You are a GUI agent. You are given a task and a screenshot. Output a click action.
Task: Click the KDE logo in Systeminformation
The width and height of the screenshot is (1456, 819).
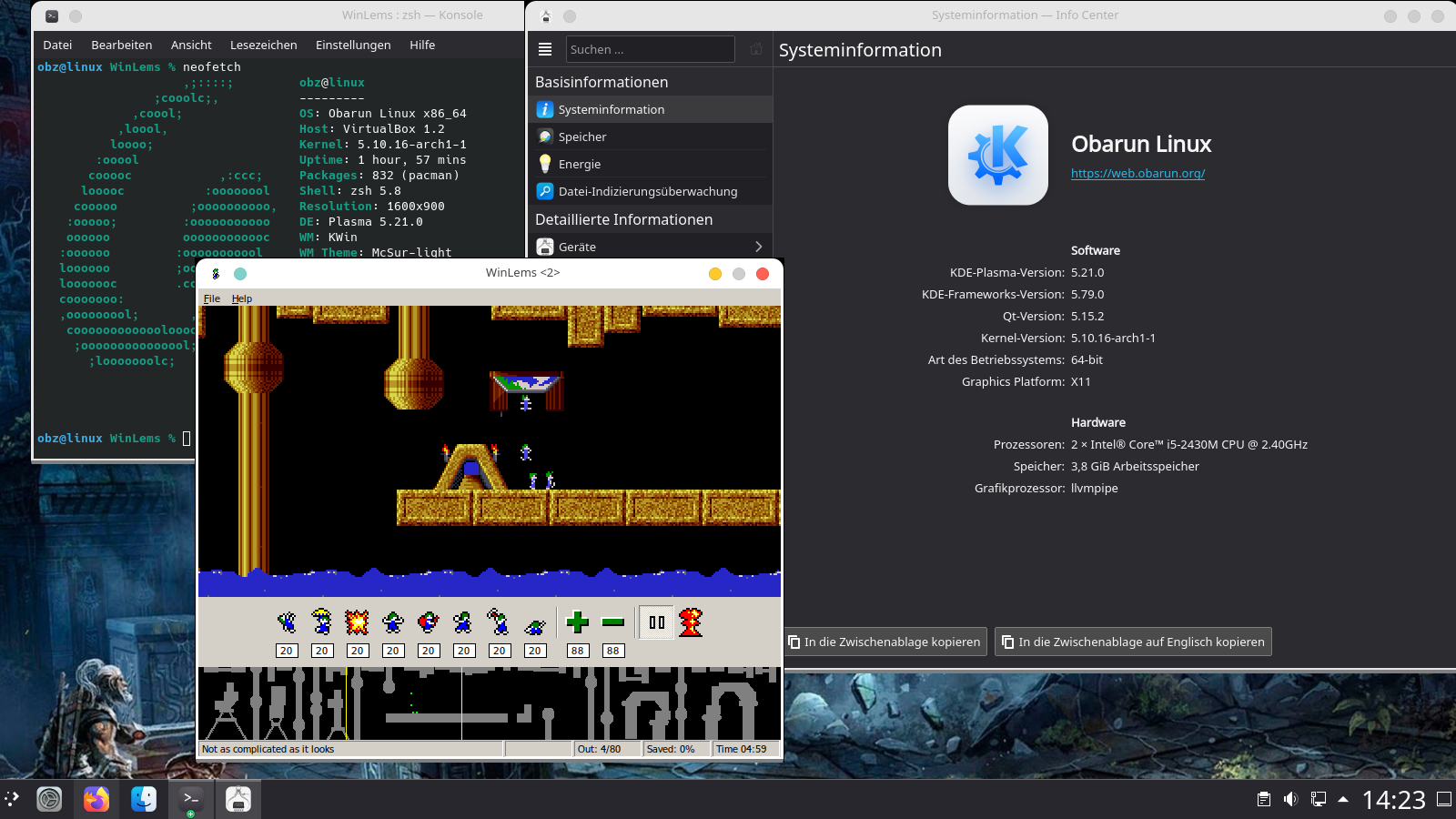tap(998, 155)
